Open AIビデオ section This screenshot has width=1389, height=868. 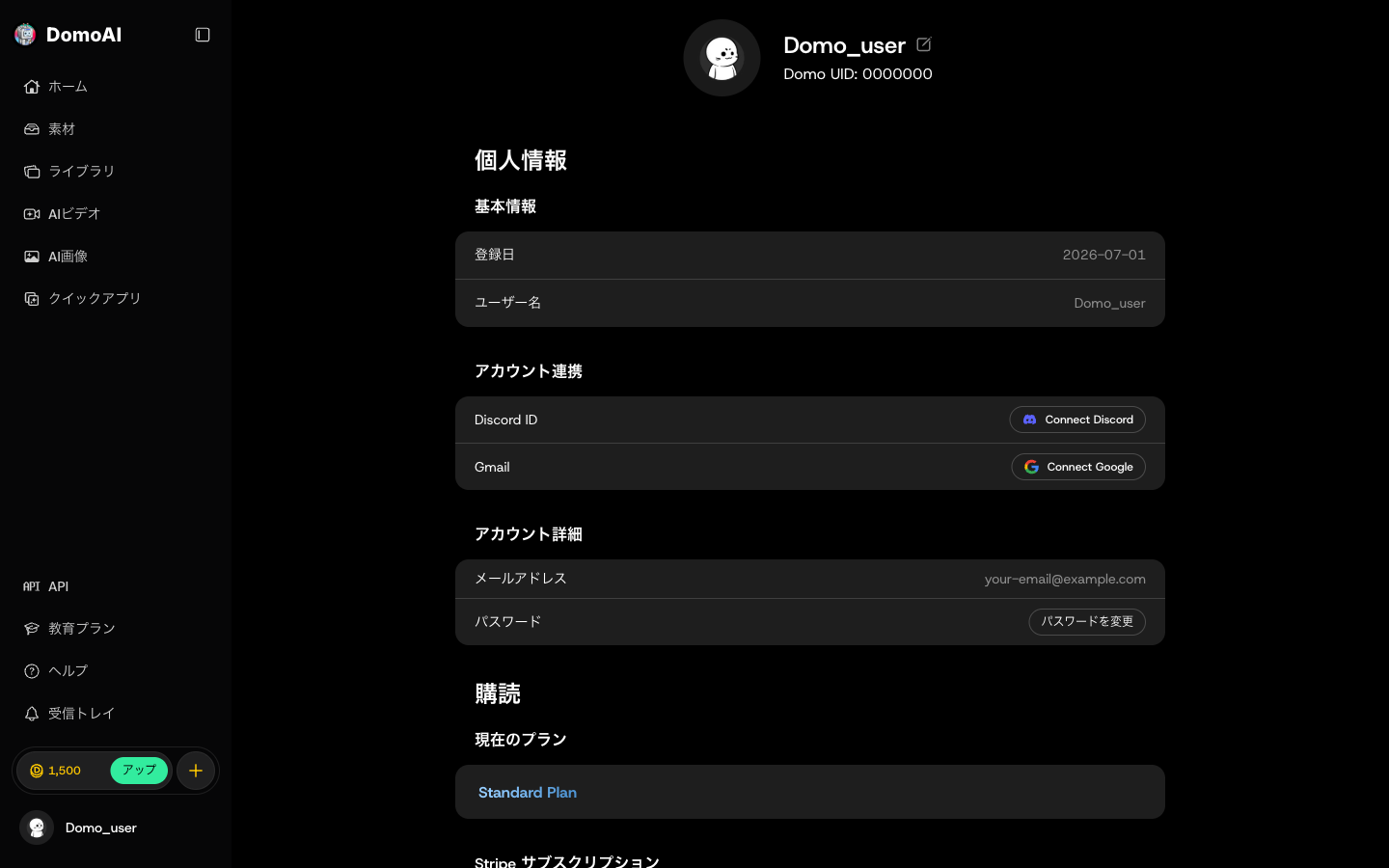coord(74,214)
